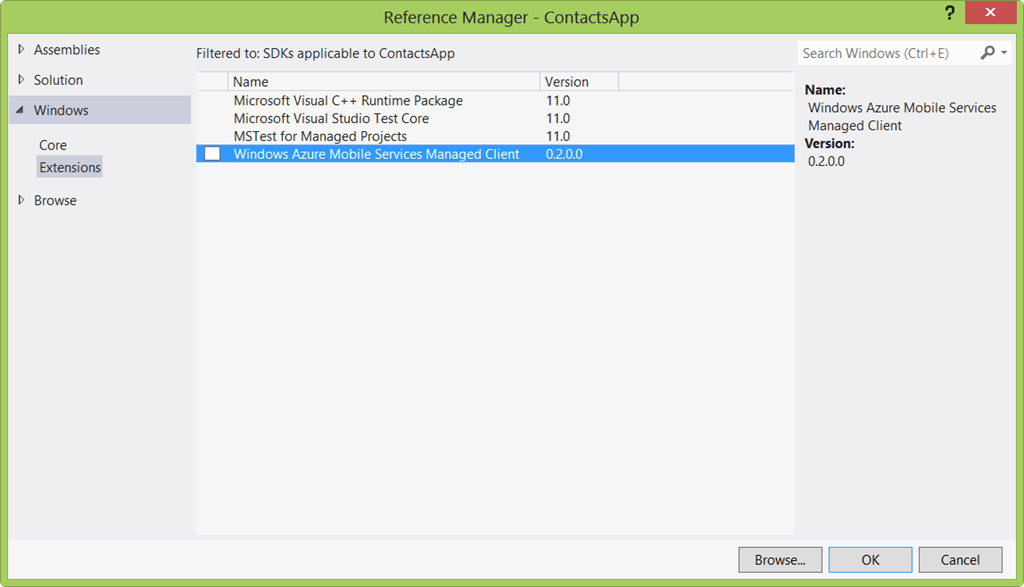Screen dimensions: 1024x587
Task: Confirm with the OK button
Action: (x=870, y=560)
